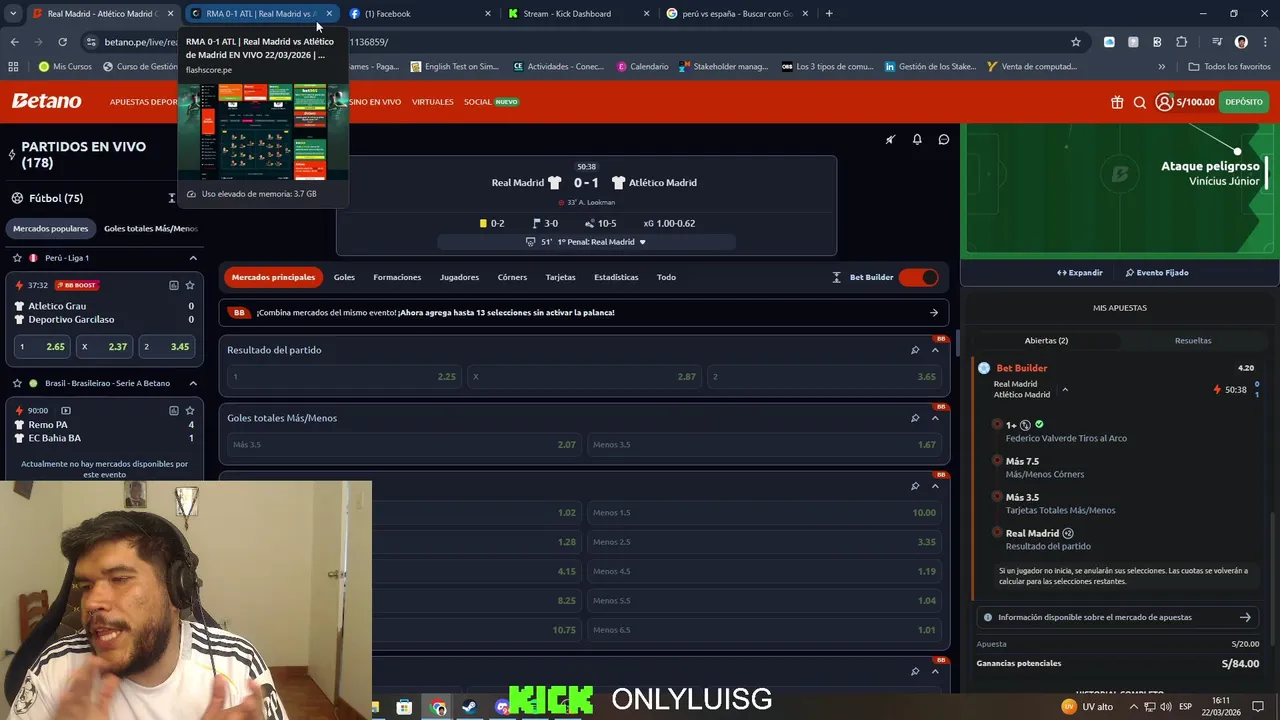Bookmark this page with the address bar star
The width and height of the screenshot is (1280, 720).
pyautogui.click(x=1076, y=42)
